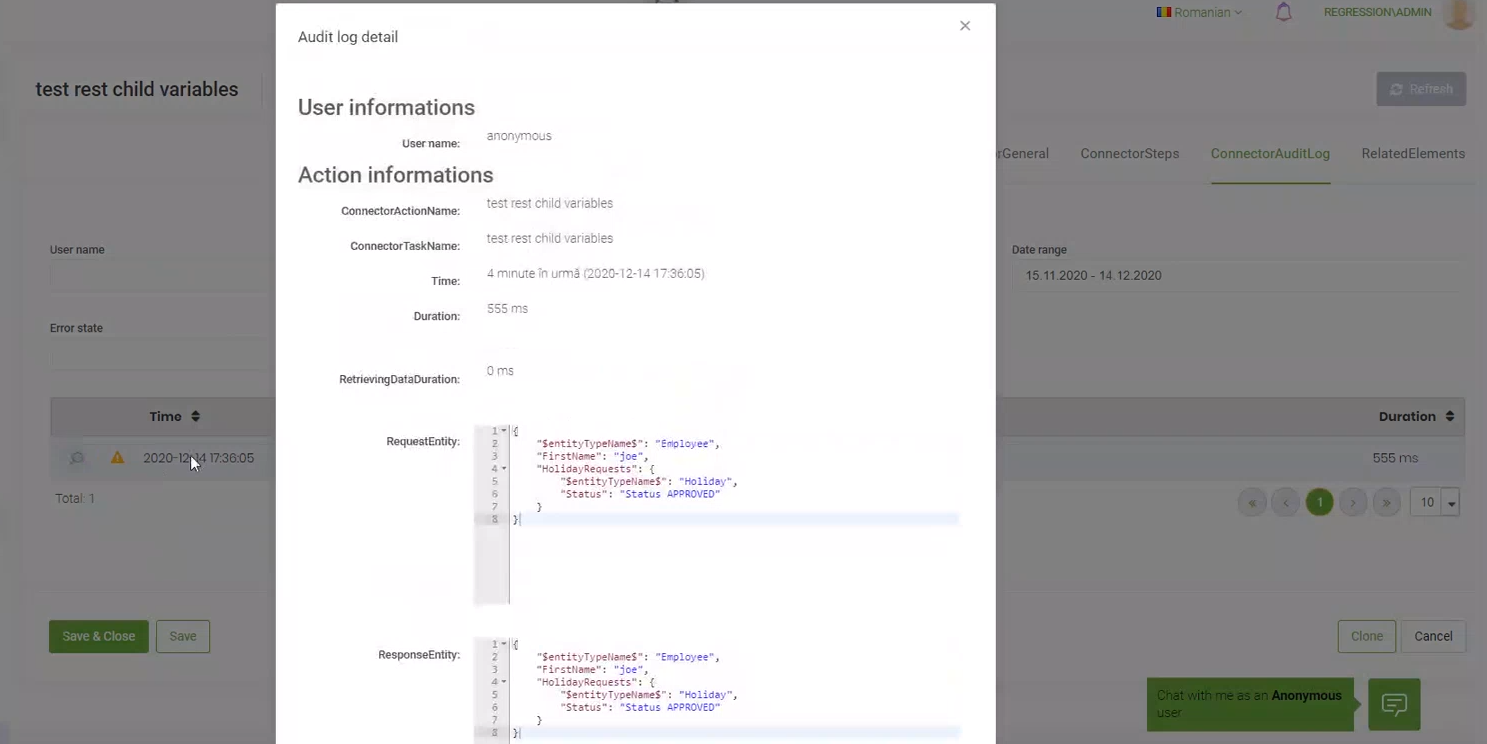Collapse HolidayRequests node in RequestEntity
This screenshot has width=1487, height=744.
(504, 469)
